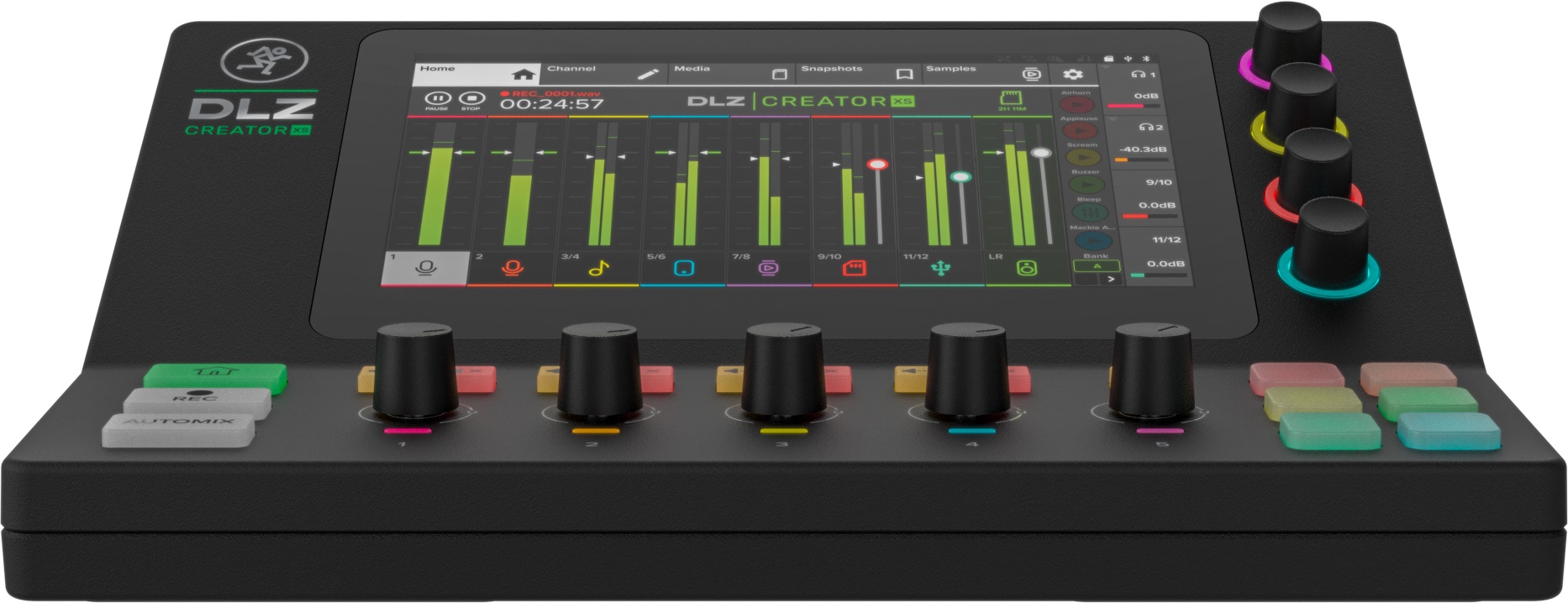Pause the current recording
The height and width of the screenshot is (603, 1568).
pos(437,99)
